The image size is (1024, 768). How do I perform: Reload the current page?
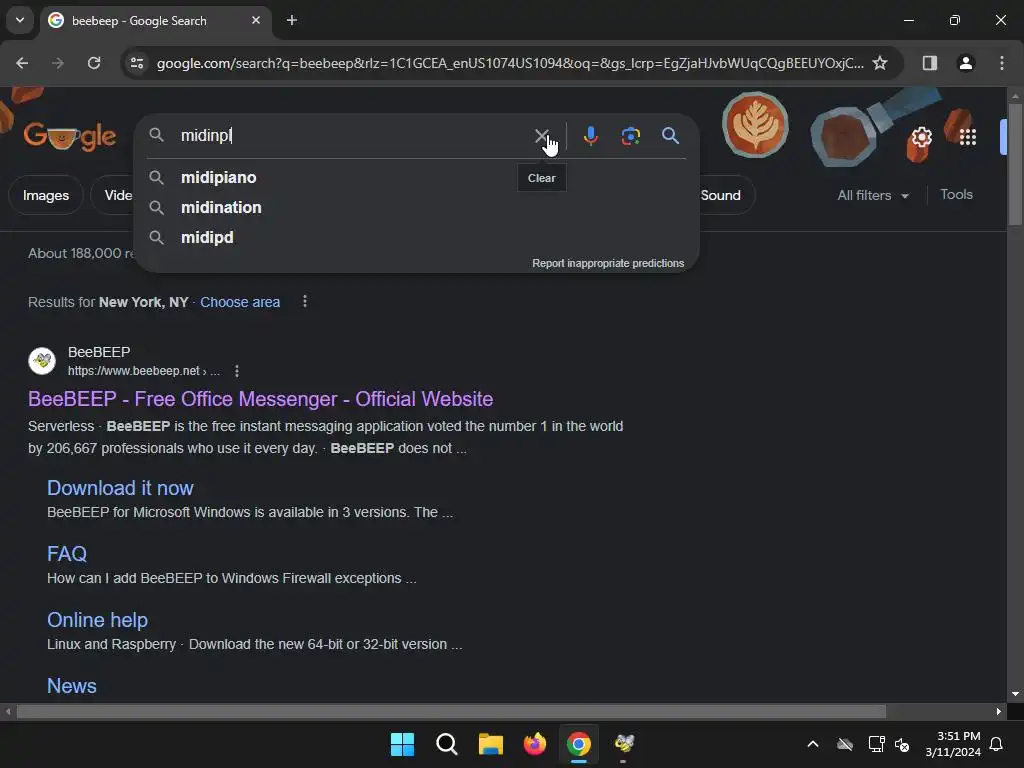pyautogui.click(x=94, y=63)
